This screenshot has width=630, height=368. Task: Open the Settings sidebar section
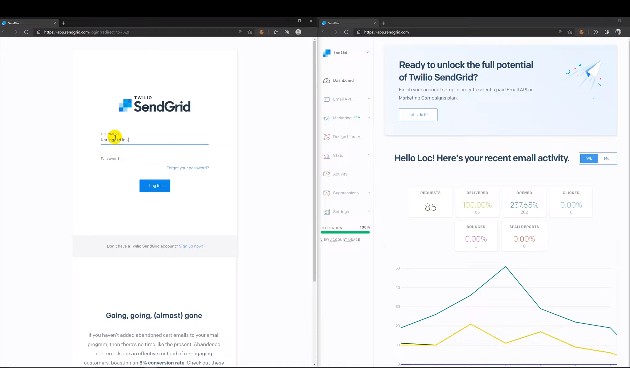point(336,211)
